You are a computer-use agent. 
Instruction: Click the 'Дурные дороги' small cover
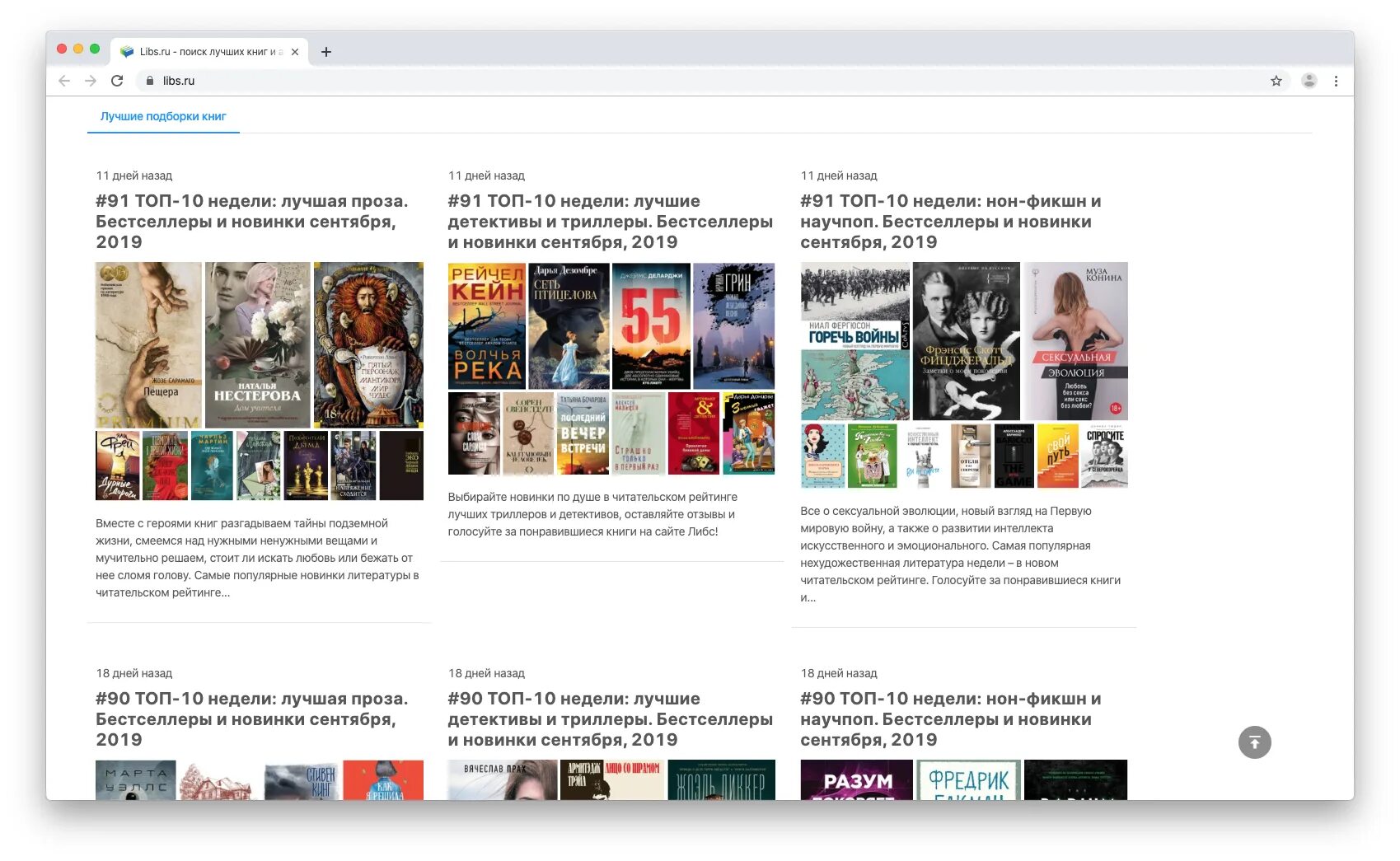coord(118,466)
